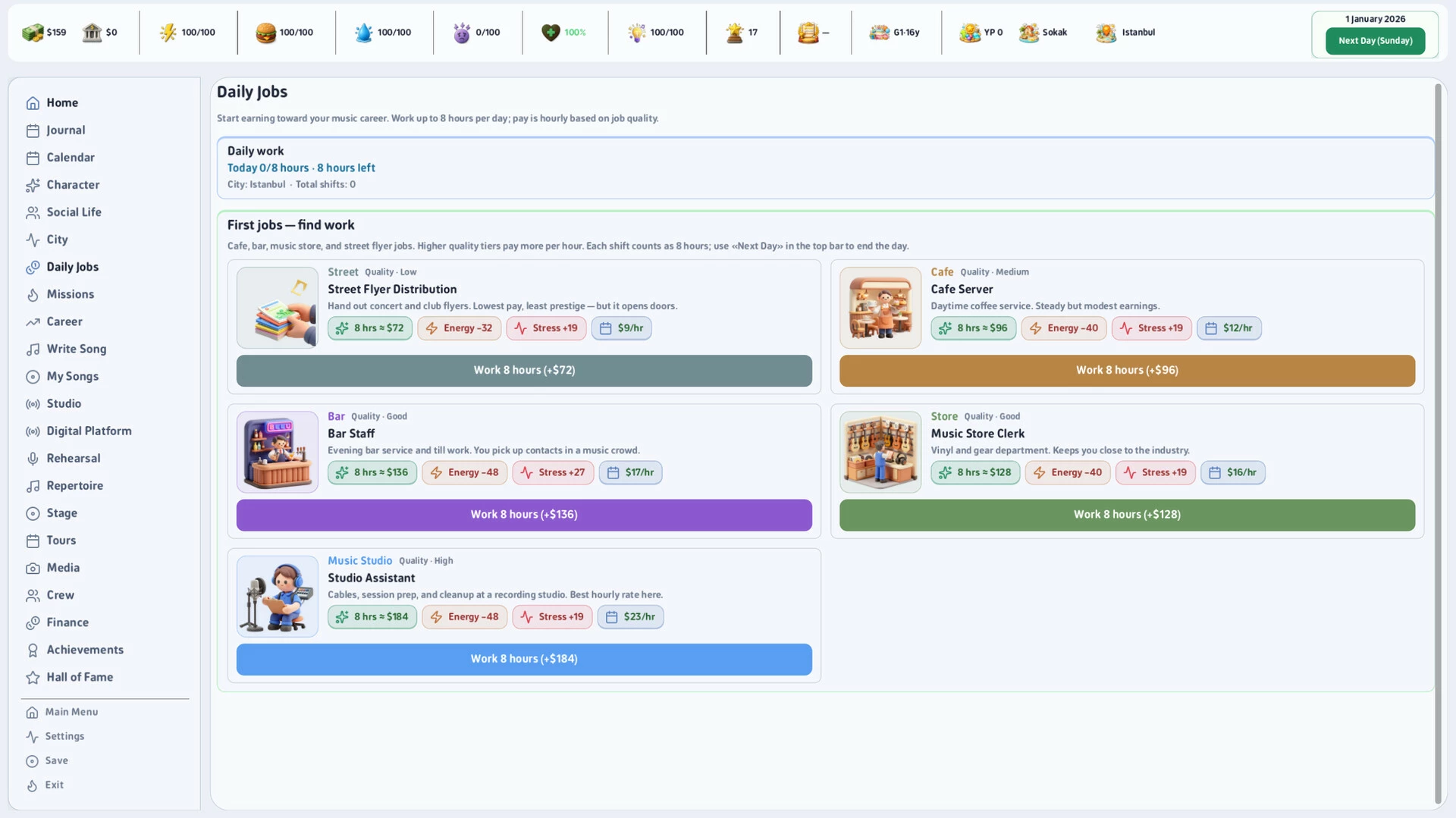Click the vertical scrollbar of the jobs panel
This screenshot has height=818, width=1456.
[1438, 443]
